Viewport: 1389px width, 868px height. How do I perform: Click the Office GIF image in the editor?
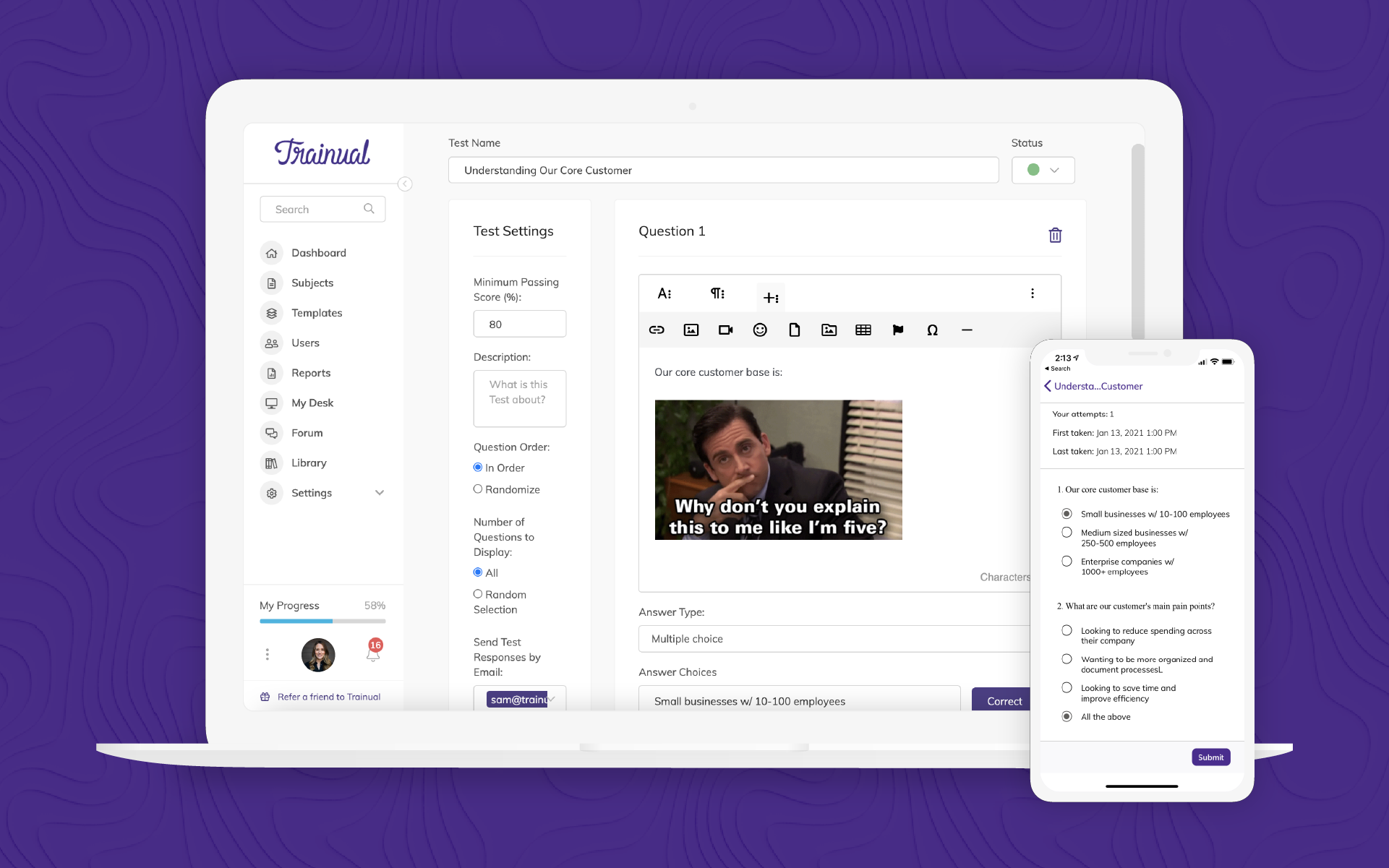coord(779,470)
